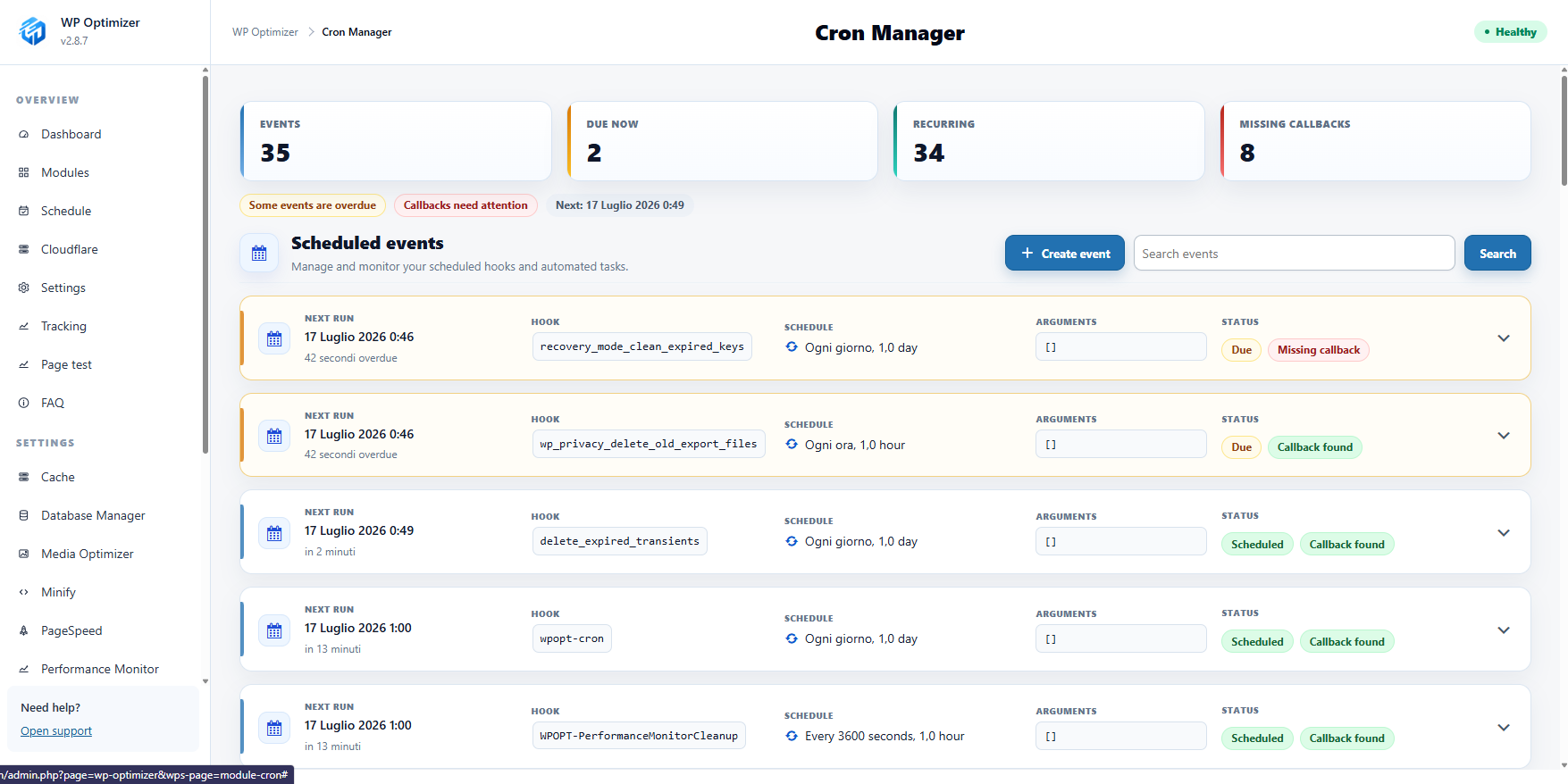Expand the wp_privacy_delete_old_export_files event row
The height and width of the screenshot is (784, 1568).
click(x=1504, y=436)
